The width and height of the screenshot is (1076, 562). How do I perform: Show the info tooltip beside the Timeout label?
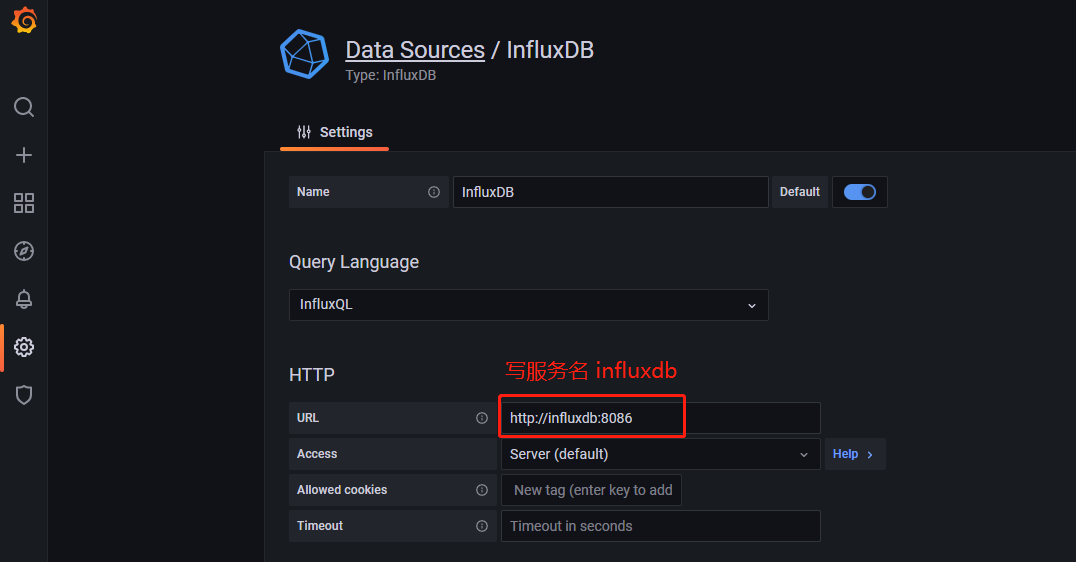click(482, 526)
